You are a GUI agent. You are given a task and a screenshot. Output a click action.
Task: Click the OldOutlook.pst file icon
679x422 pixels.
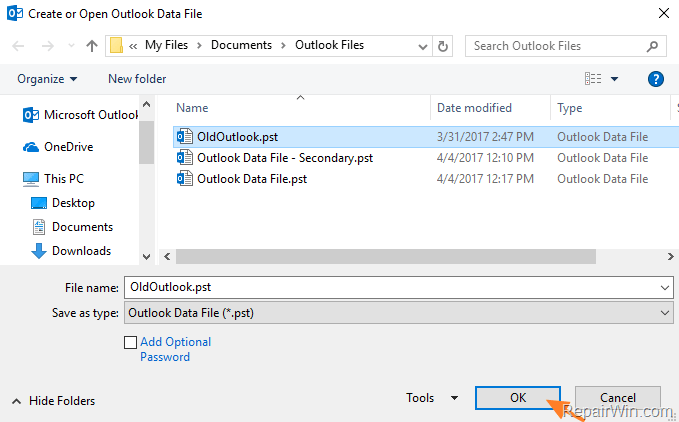click(185, 136)
